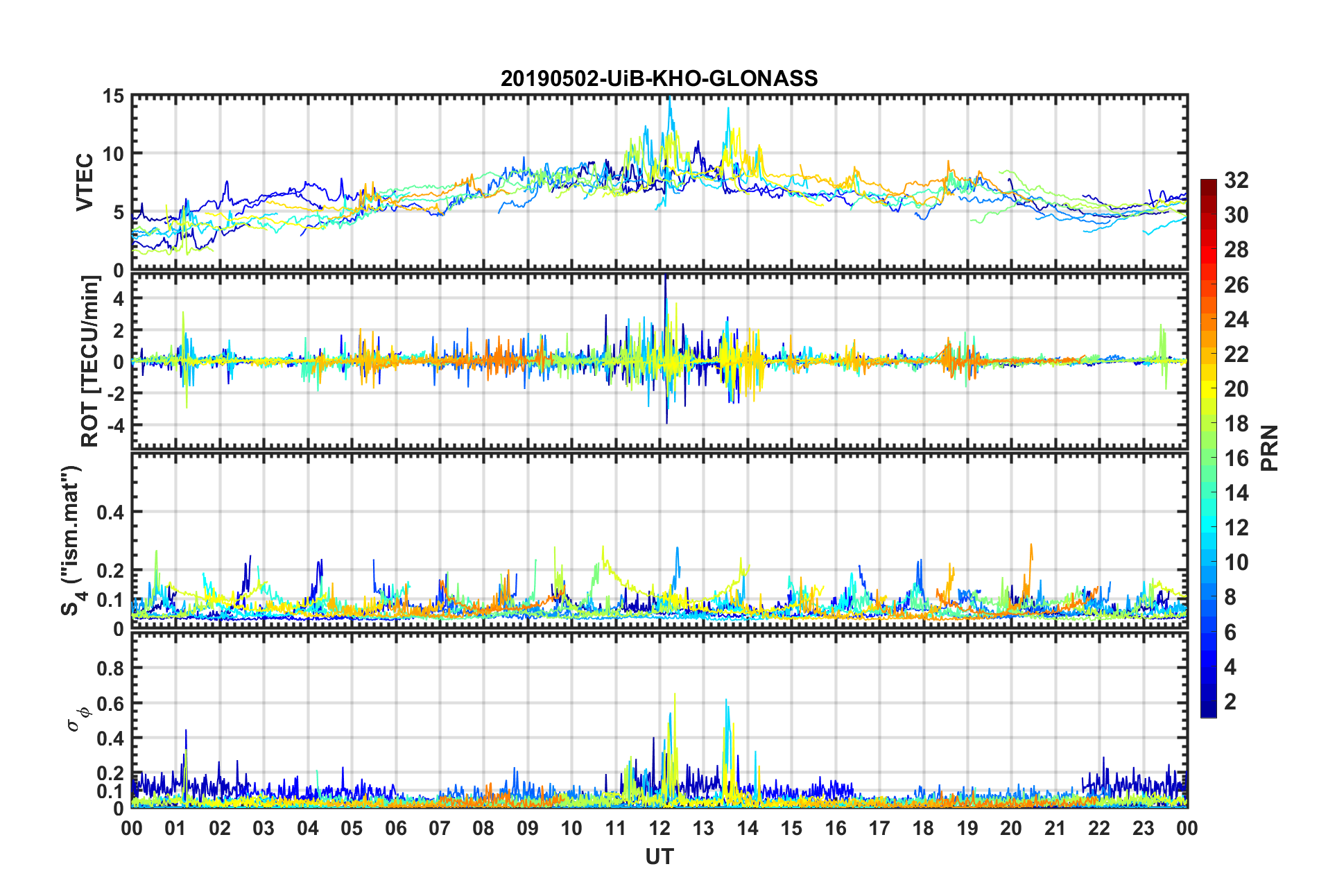
Task: Select the colorbar tick label 18
Action: (x=1236, y=423)
